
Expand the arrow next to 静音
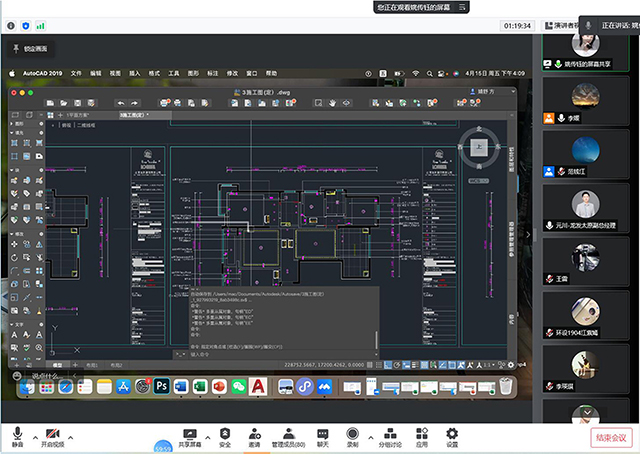pos(36,438)
